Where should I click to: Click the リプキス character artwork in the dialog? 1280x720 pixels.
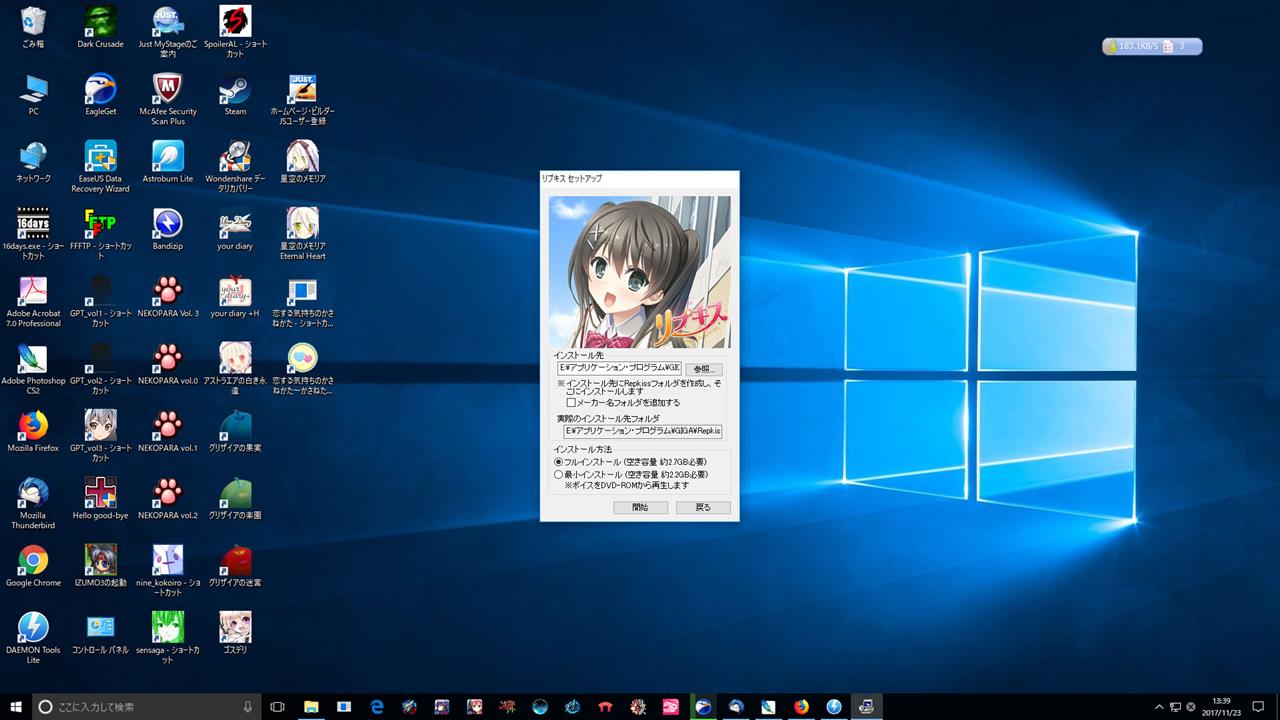pyautogui.click(x=640, y=272)
